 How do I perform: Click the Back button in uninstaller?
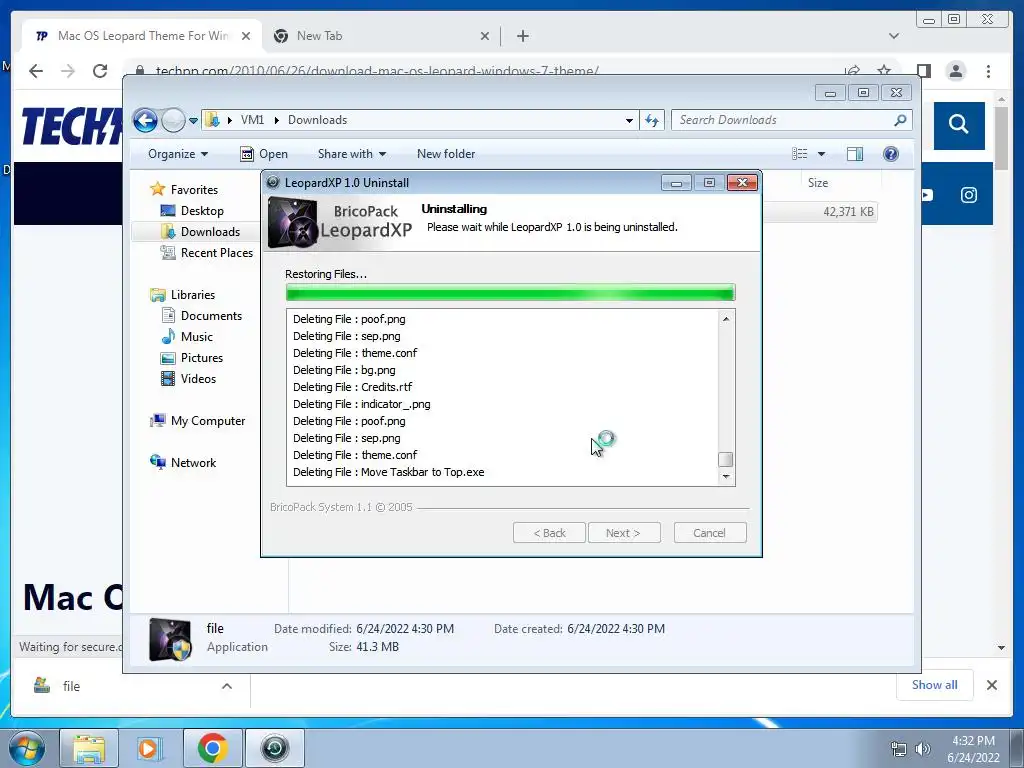pos(549,533)
